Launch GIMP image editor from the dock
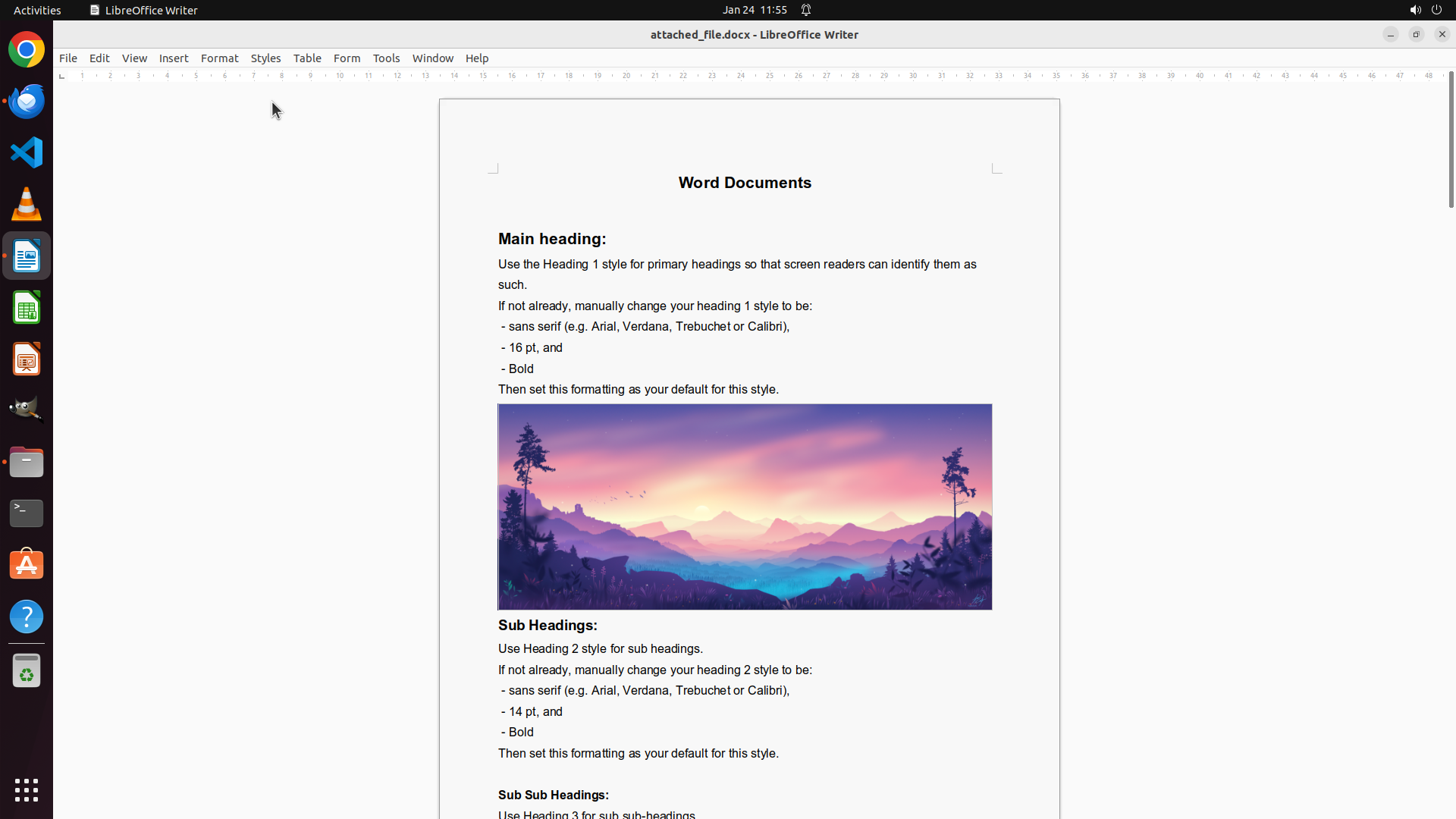 27,410
